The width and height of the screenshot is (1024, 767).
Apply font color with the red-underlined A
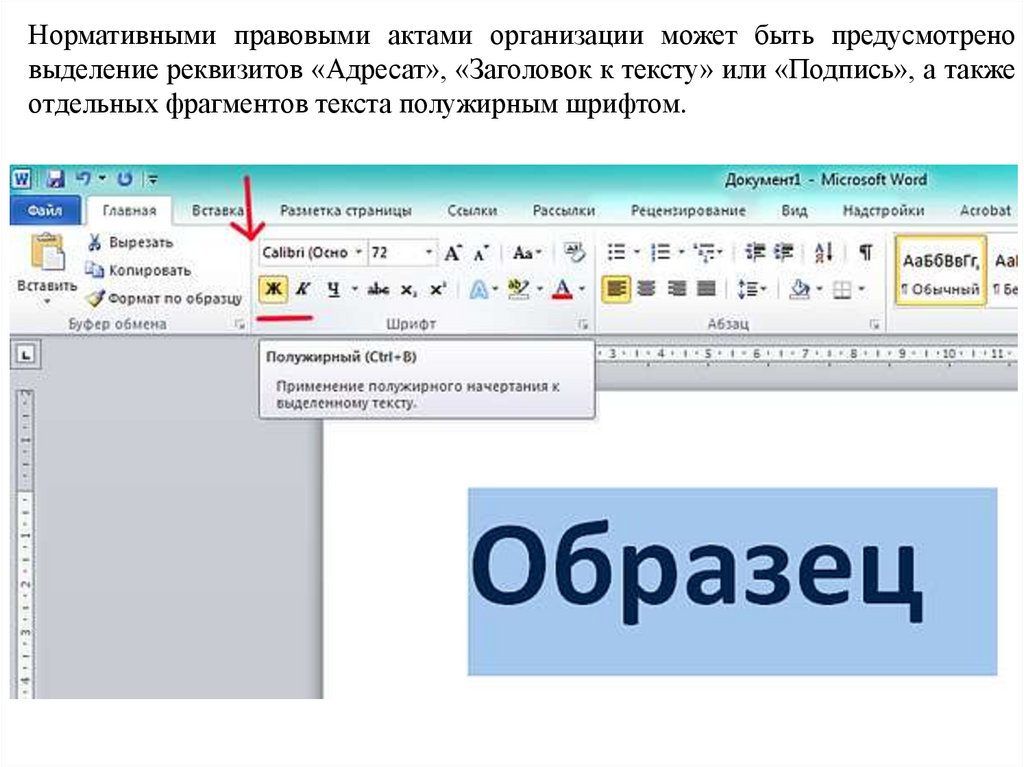pyautogui.click(x=562, y=289)
